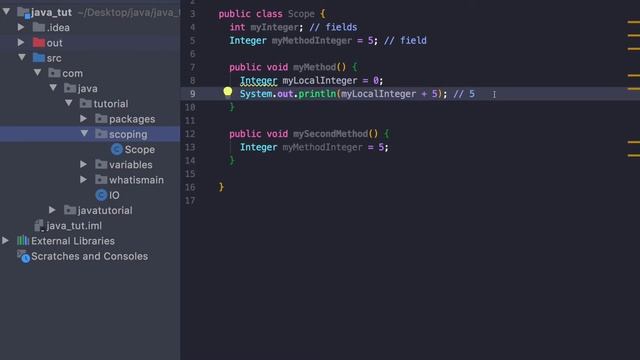Screen dimensions: 640x360
Task: Click the IO class file icon
Action: 101,195
